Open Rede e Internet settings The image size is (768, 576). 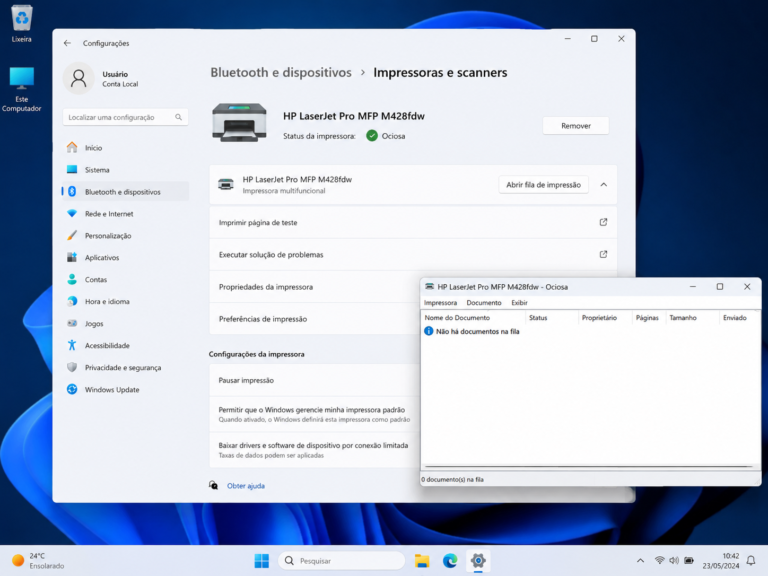tap(125, 214)
